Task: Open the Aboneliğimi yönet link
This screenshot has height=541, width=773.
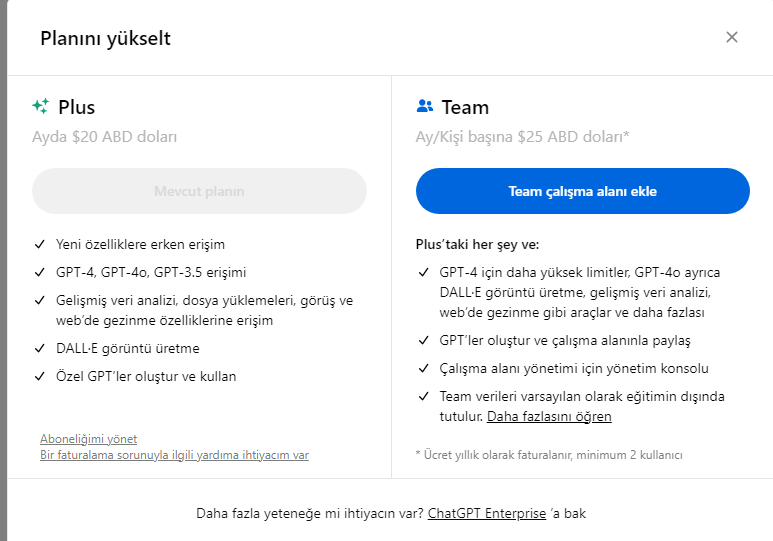Action: (x=88, y=439)
